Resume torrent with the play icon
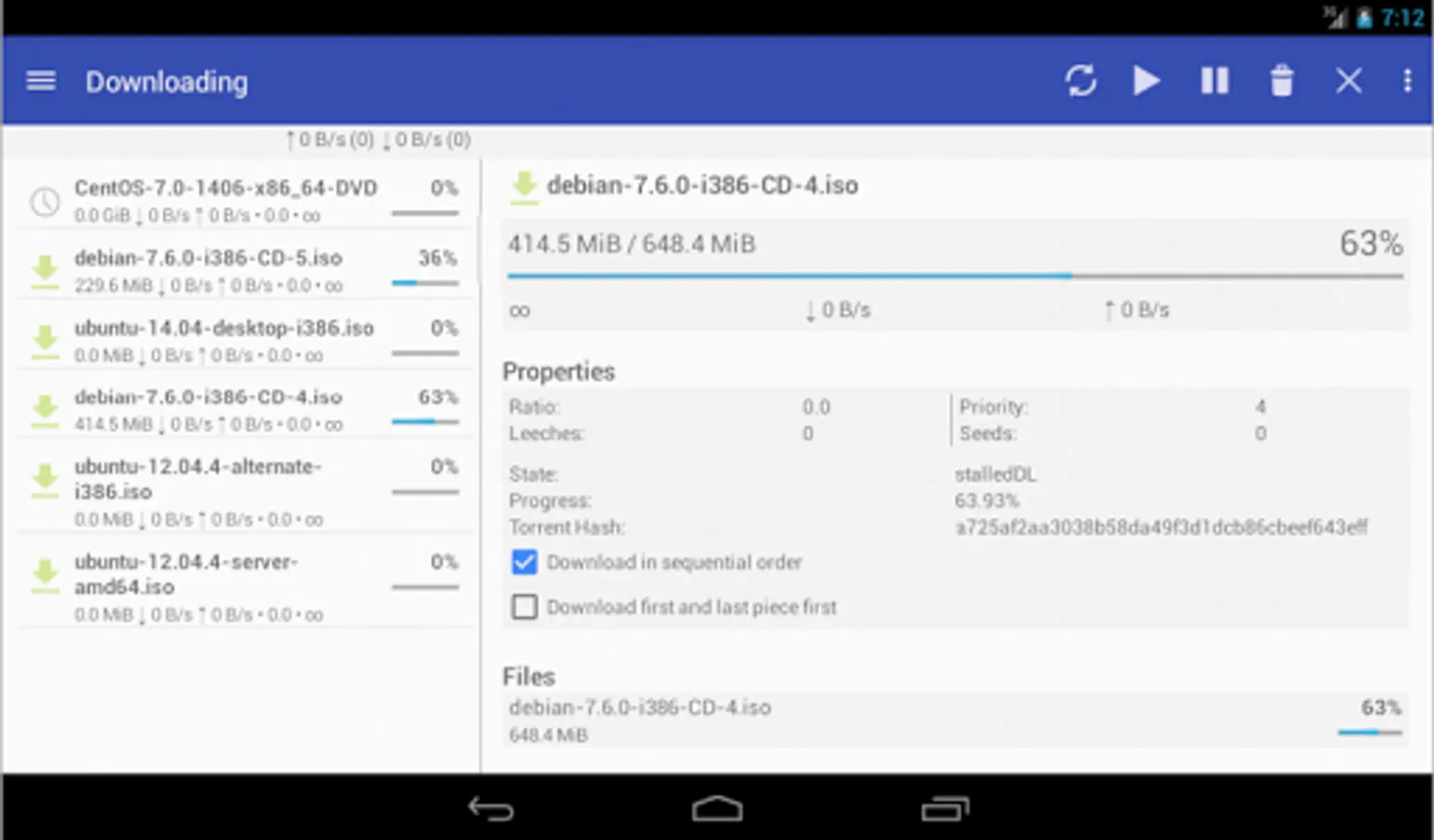 (x=1146, y=80)
